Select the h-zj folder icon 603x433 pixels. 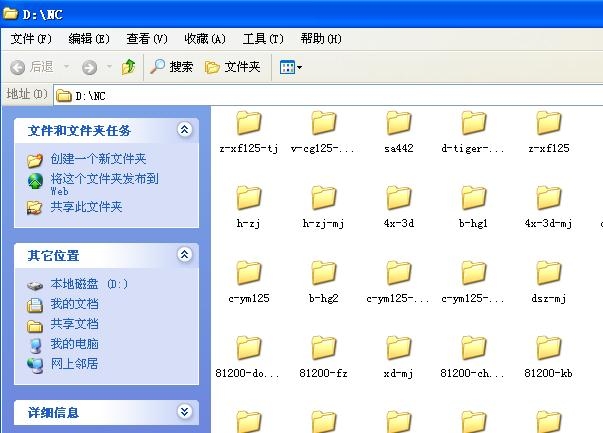(249, 198)
